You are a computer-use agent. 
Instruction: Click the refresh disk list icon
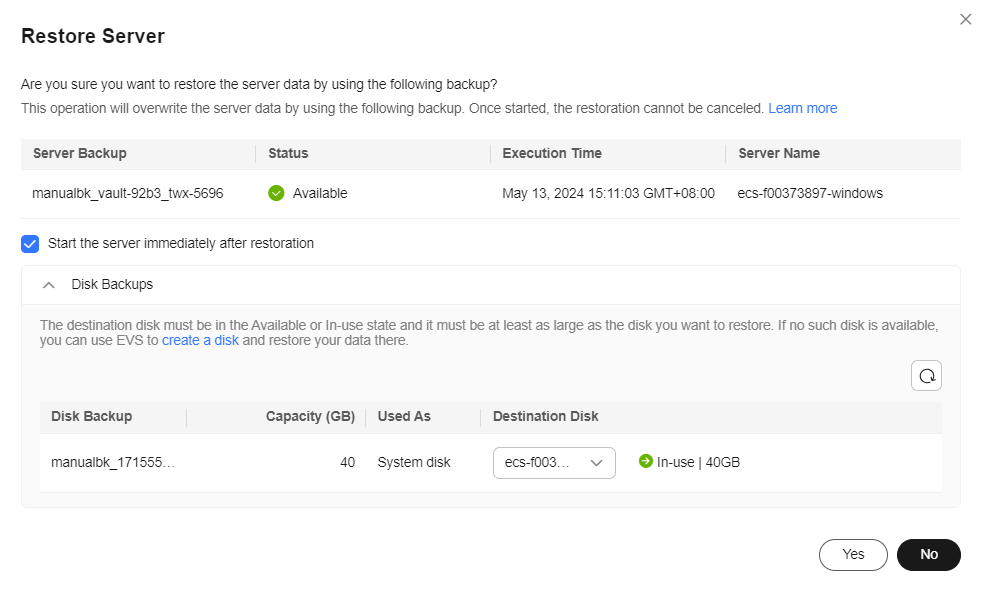pyautogui.click(x=926, y=375)
